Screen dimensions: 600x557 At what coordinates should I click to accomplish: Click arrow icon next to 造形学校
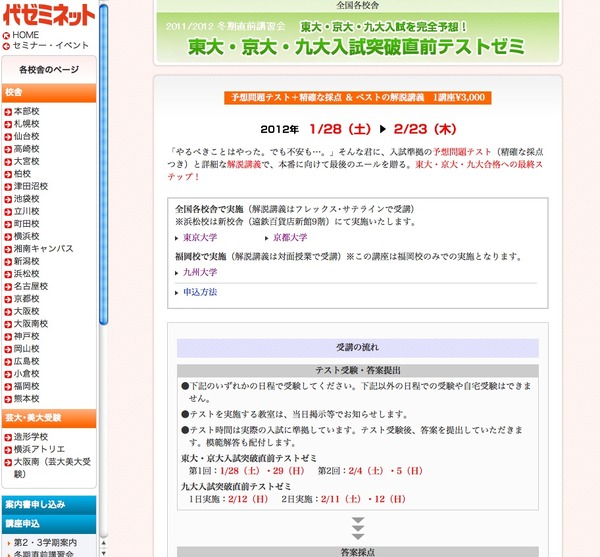click(8, 438)
